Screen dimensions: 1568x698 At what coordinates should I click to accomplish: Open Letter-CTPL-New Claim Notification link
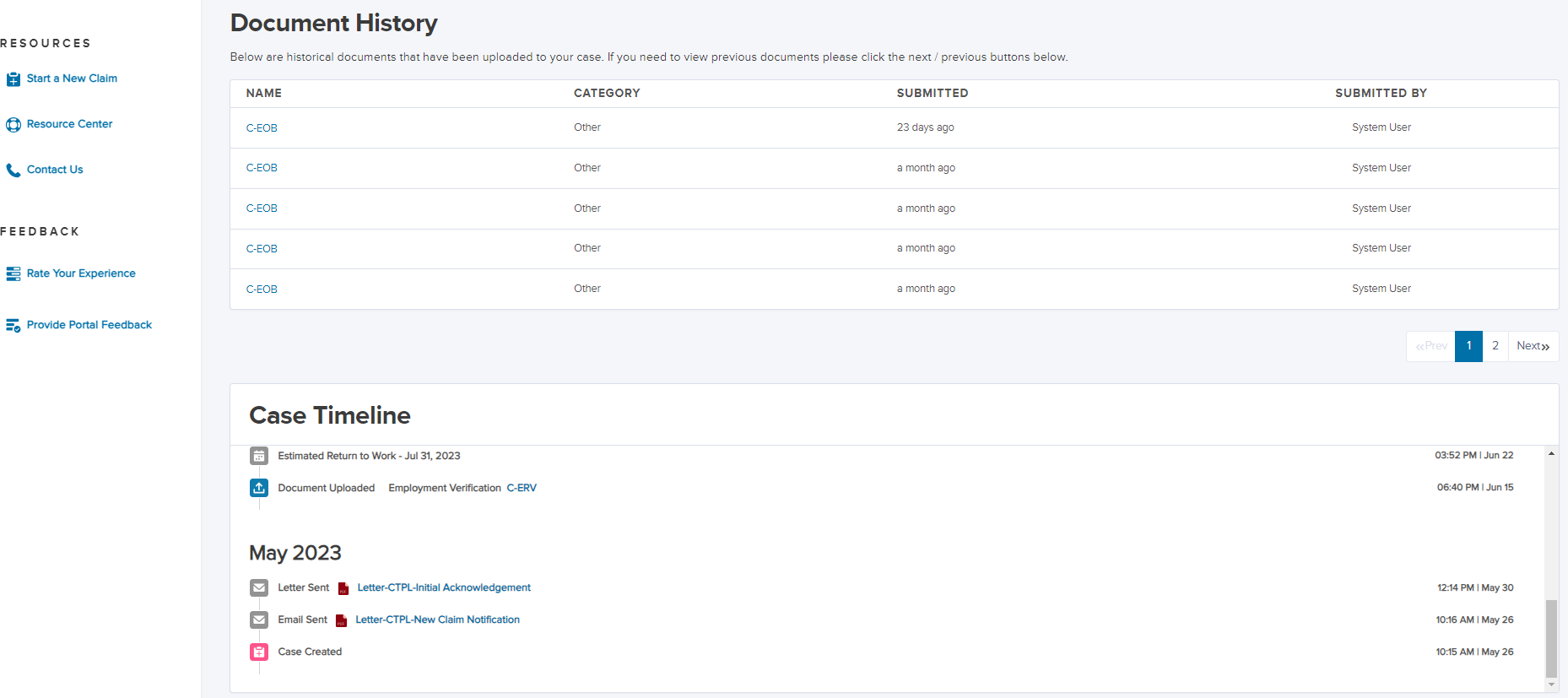[437, 620]
